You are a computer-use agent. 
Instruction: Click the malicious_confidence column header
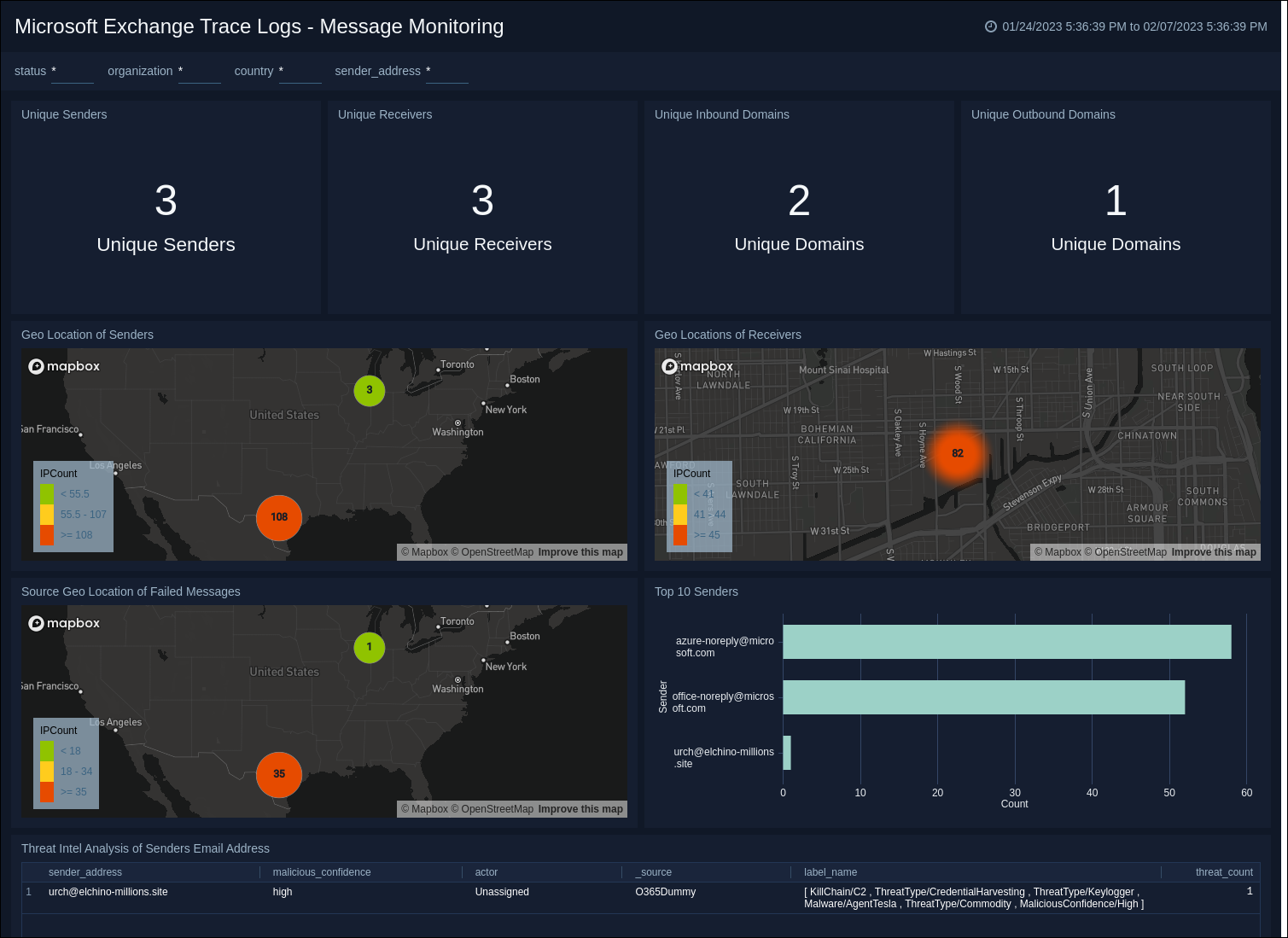pyautogui.click(x=322, y=872)
